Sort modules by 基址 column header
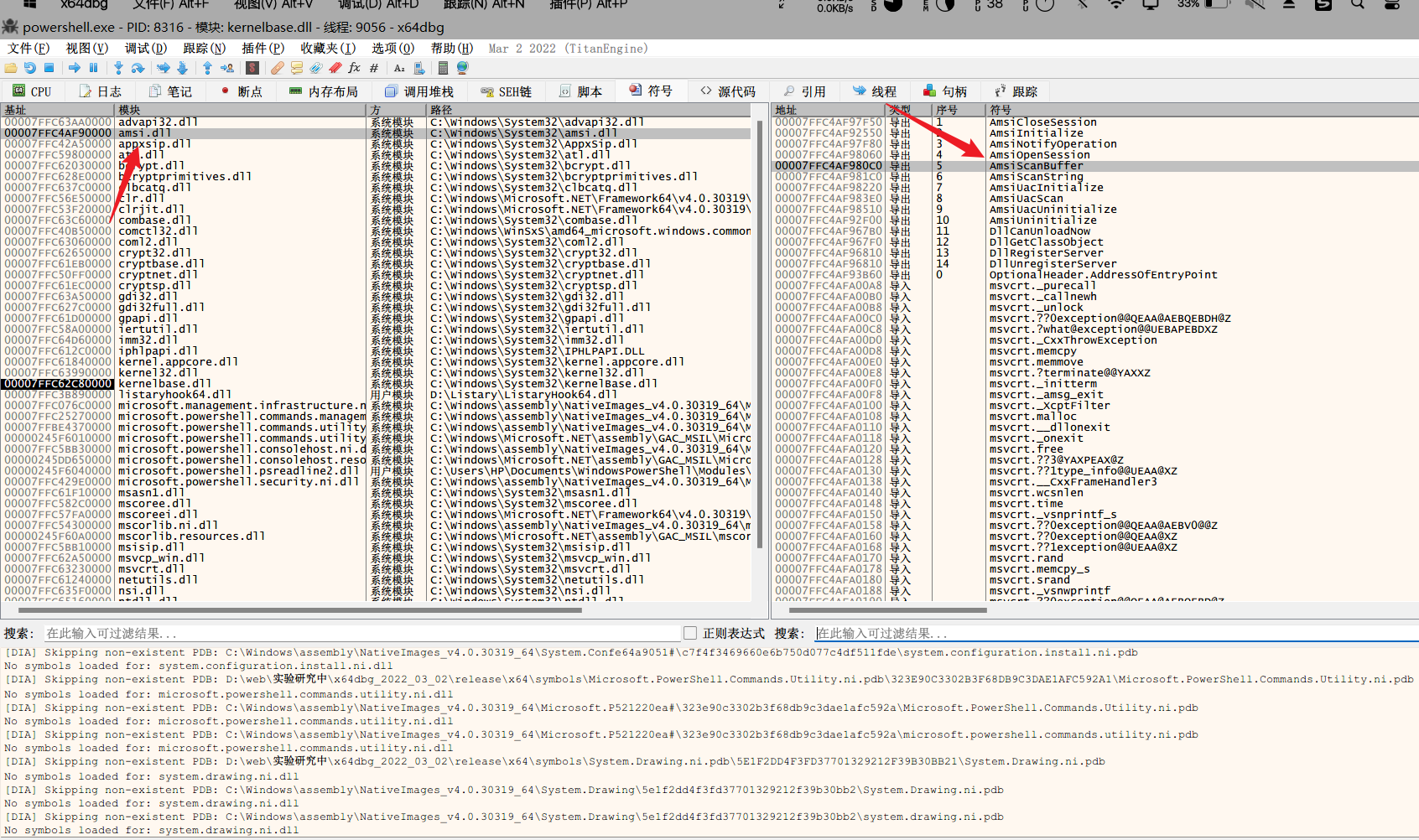This screenshot has width=1419, height=840. 57,110
